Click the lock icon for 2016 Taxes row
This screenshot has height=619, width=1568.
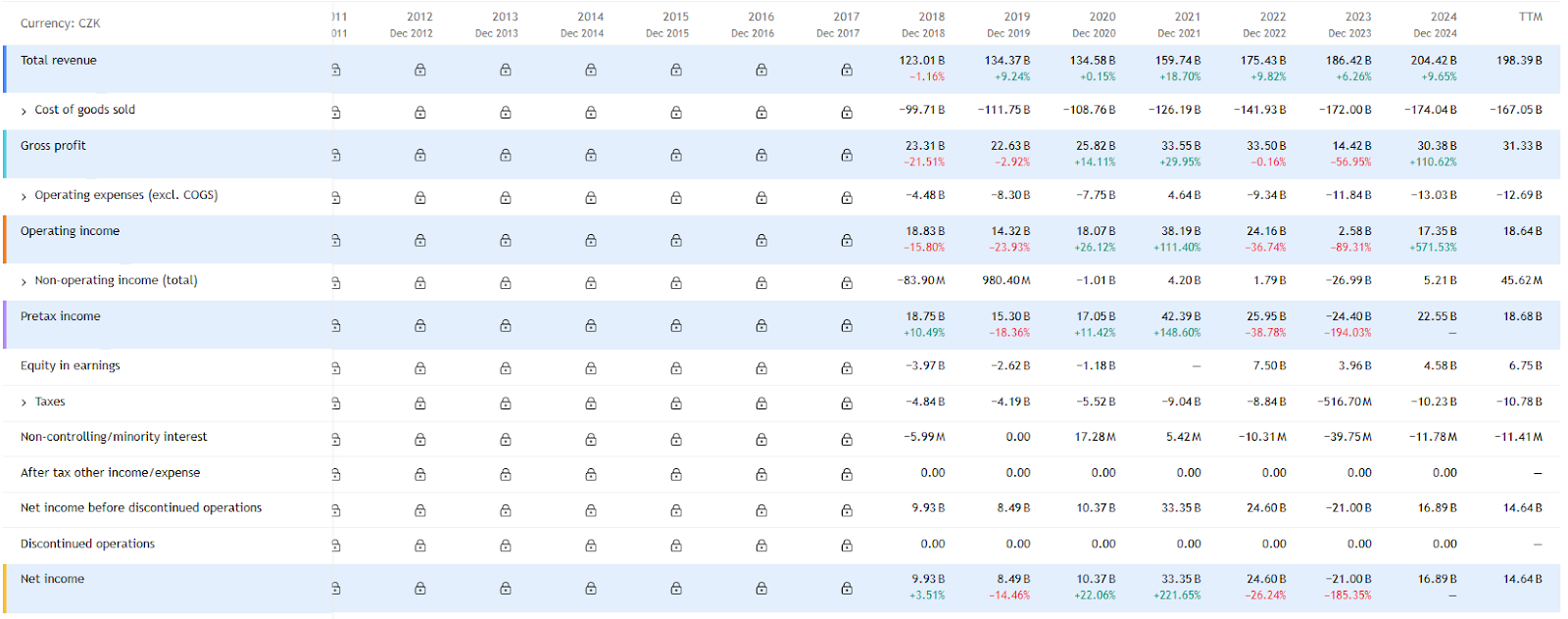click(761, 404)
